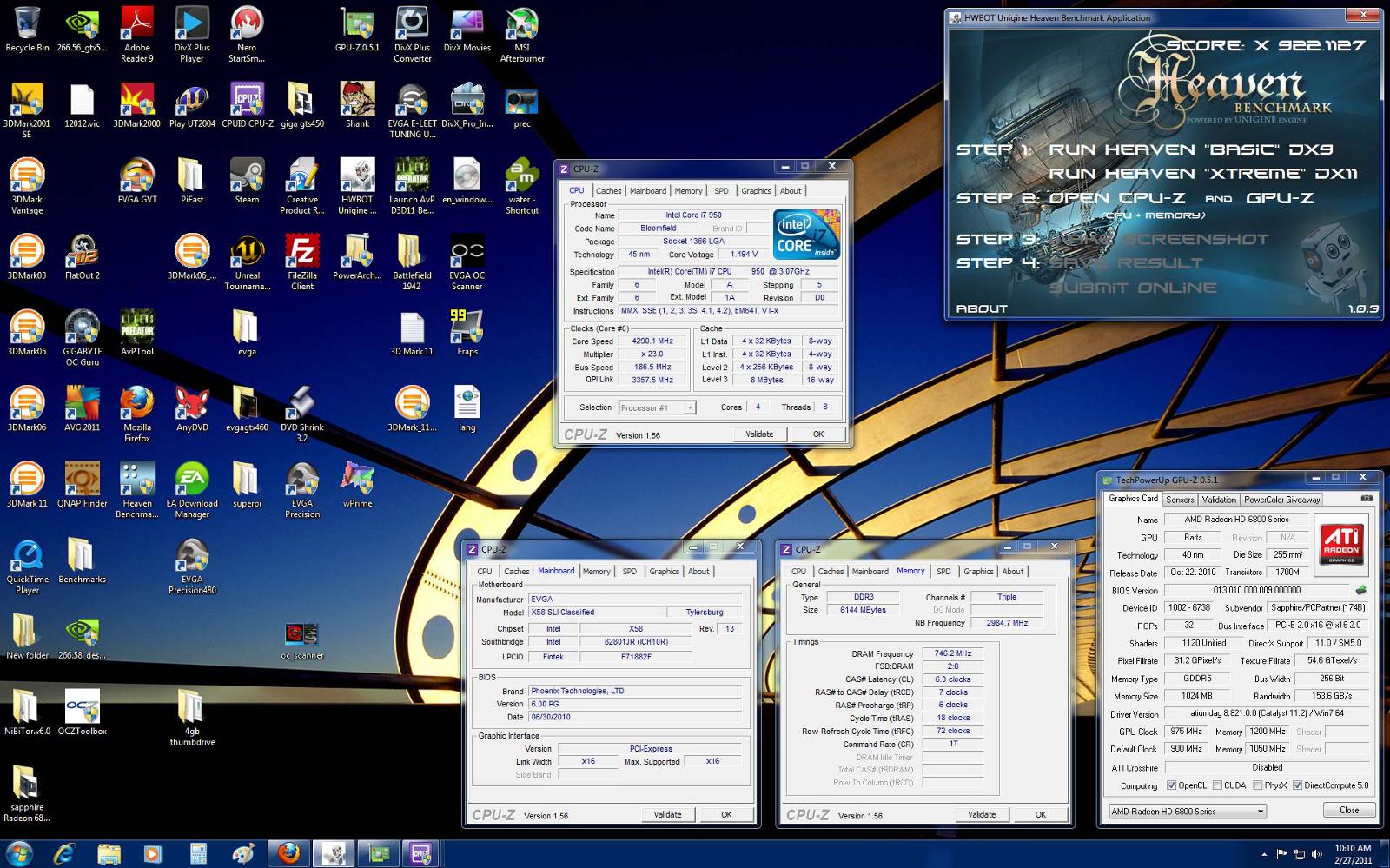Open the FileZilla Client desktop icon

(x=302, y=262)
